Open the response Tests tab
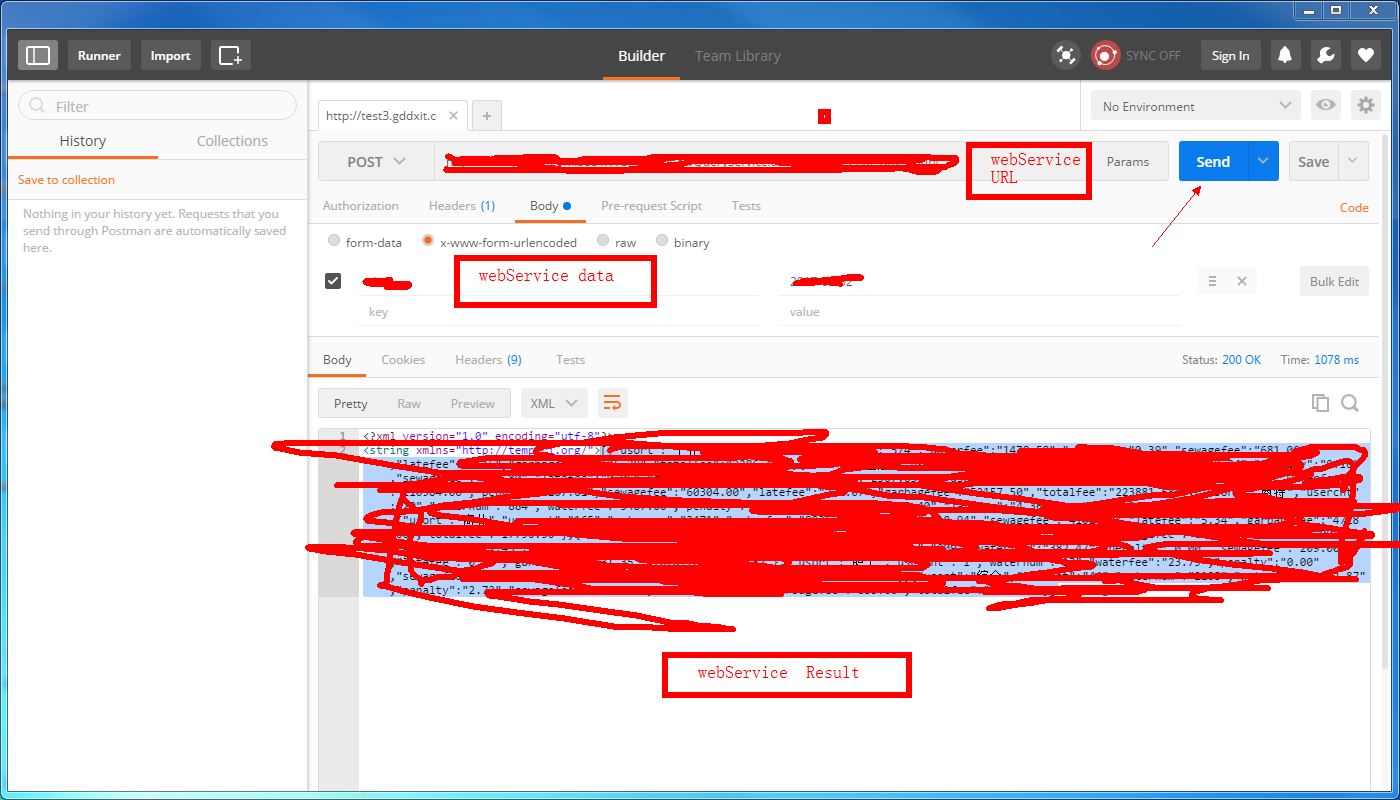This screenshot has width=1400, height=800. pos(570,360)
